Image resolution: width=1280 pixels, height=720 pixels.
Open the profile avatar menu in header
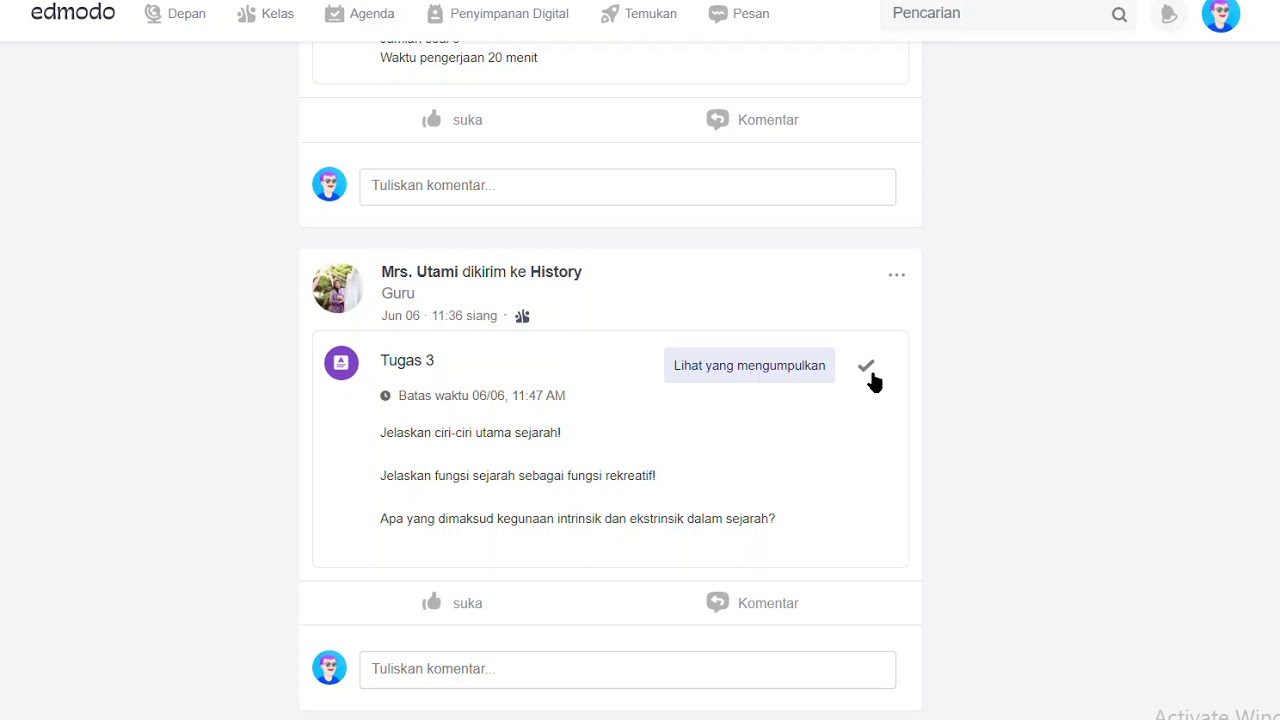1221,14
